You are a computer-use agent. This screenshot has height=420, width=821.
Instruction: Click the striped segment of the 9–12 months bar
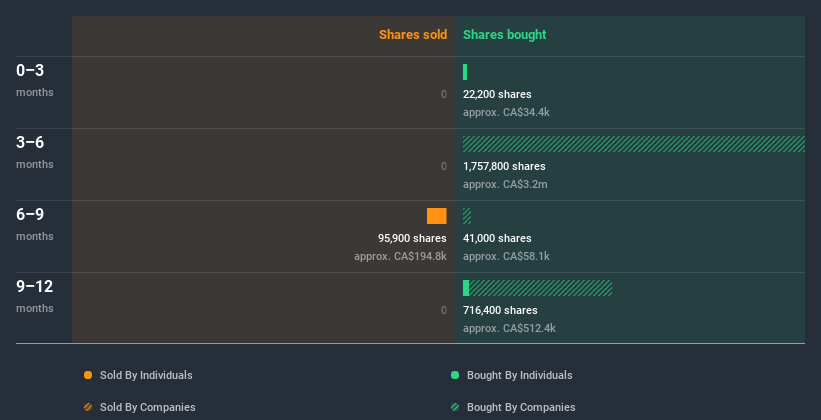540,288
